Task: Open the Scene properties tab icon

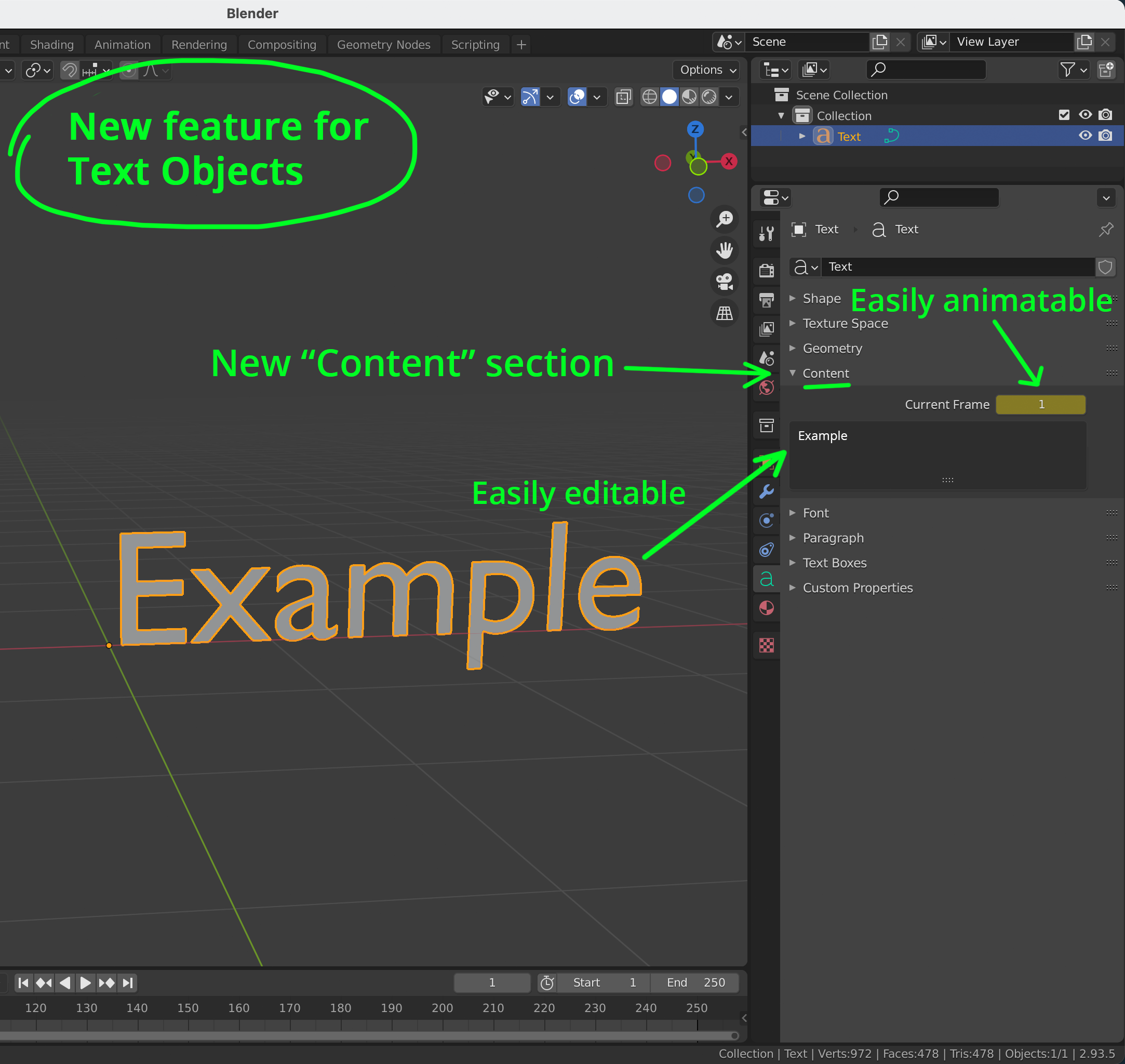Action: [x=767, y=358]
